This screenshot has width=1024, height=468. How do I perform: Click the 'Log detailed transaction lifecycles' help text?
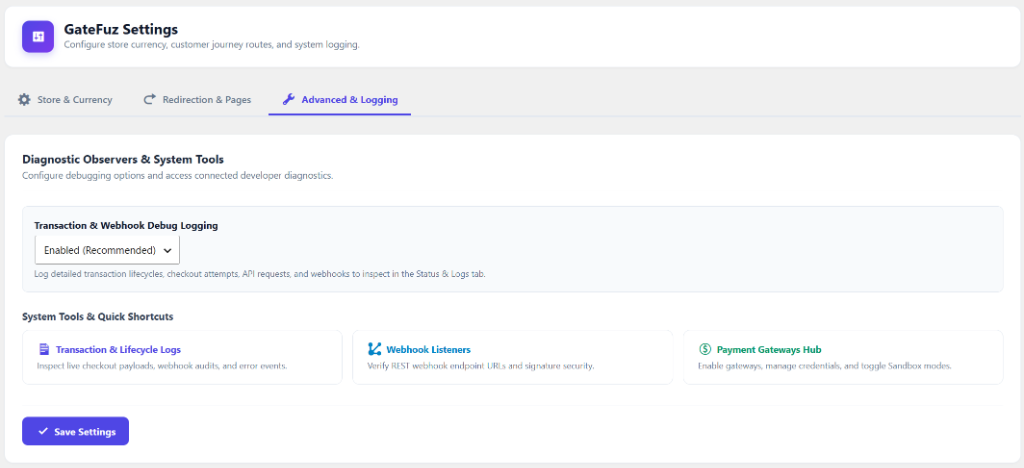coord(260,274)
